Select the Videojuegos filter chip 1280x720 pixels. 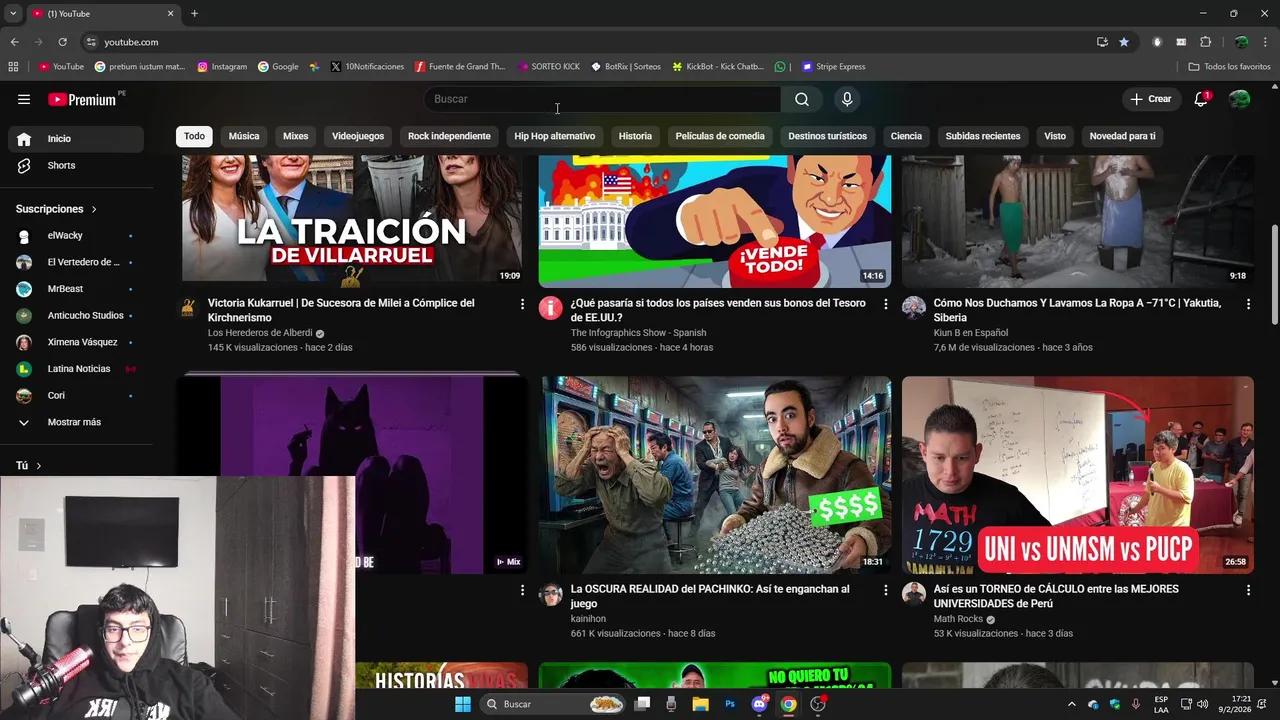click(358, 136)
